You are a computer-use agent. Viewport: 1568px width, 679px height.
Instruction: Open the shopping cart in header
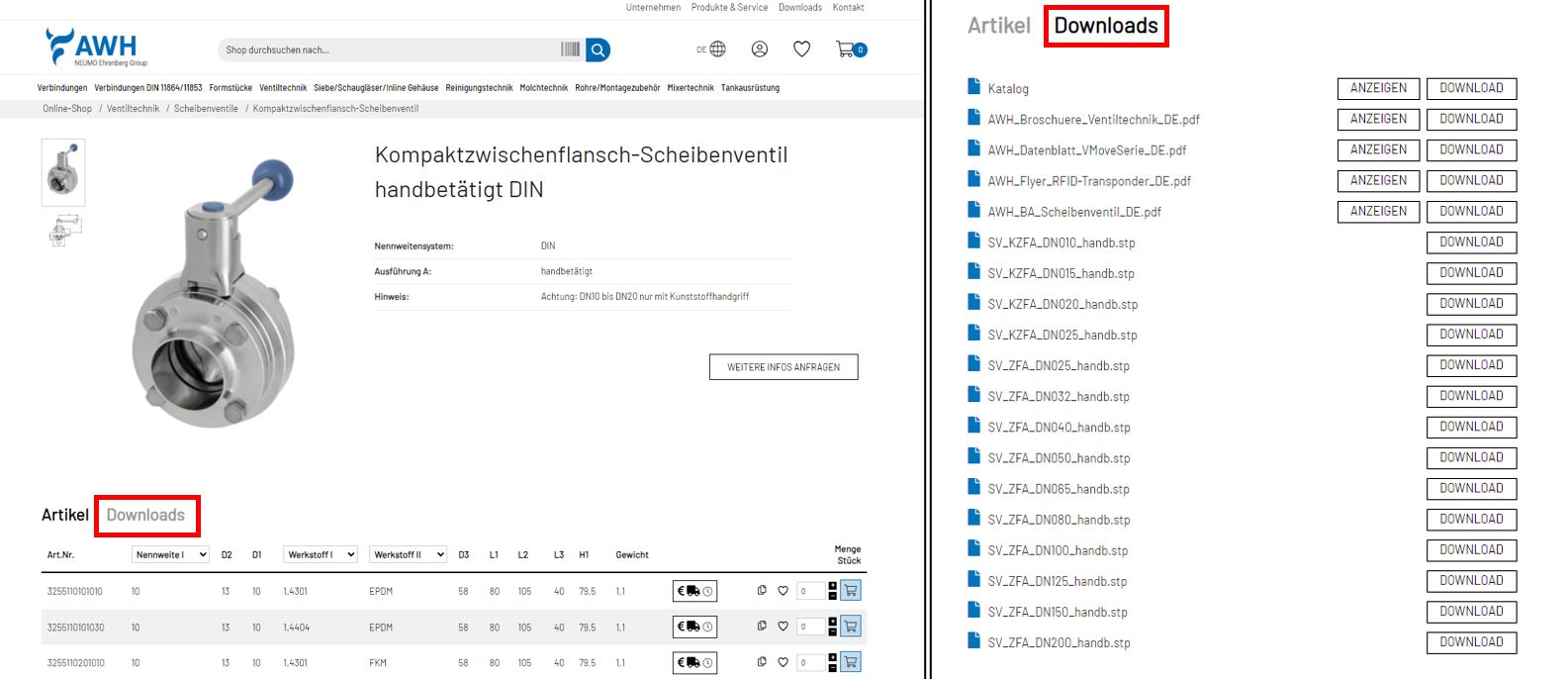(849, 49)
